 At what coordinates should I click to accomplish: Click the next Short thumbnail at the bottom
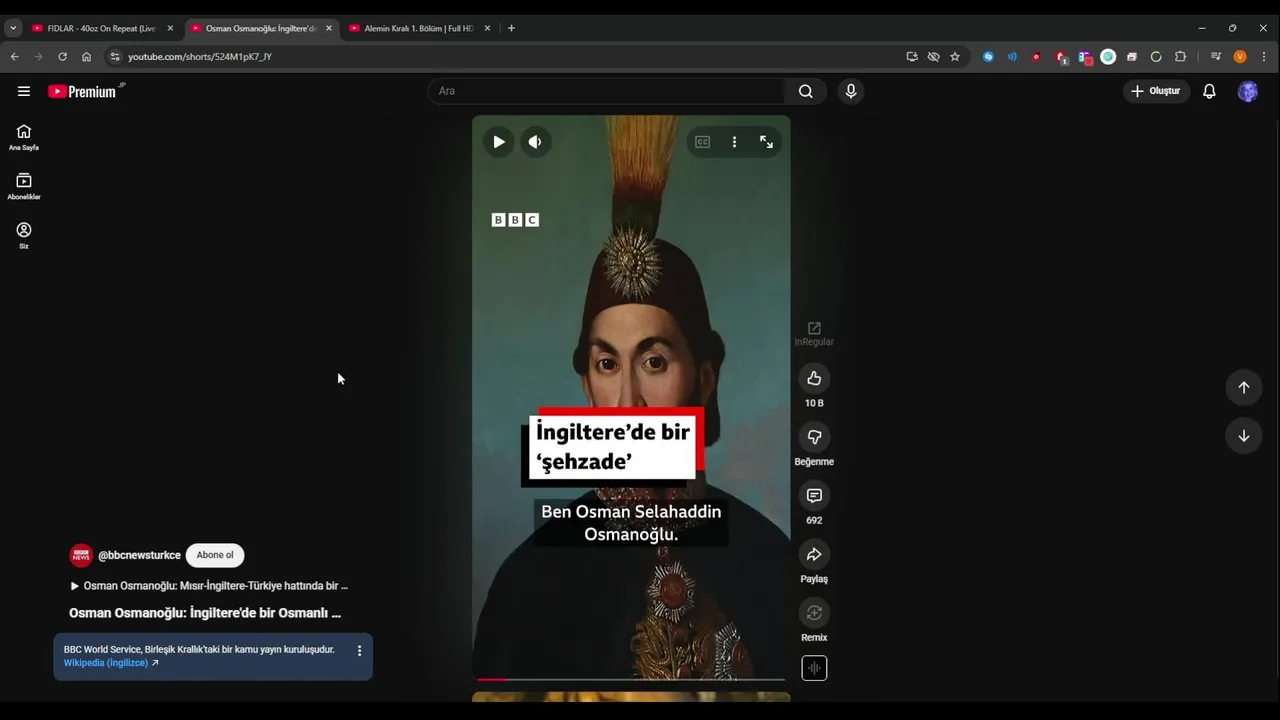pyautogui.click(x=631, y=697)
